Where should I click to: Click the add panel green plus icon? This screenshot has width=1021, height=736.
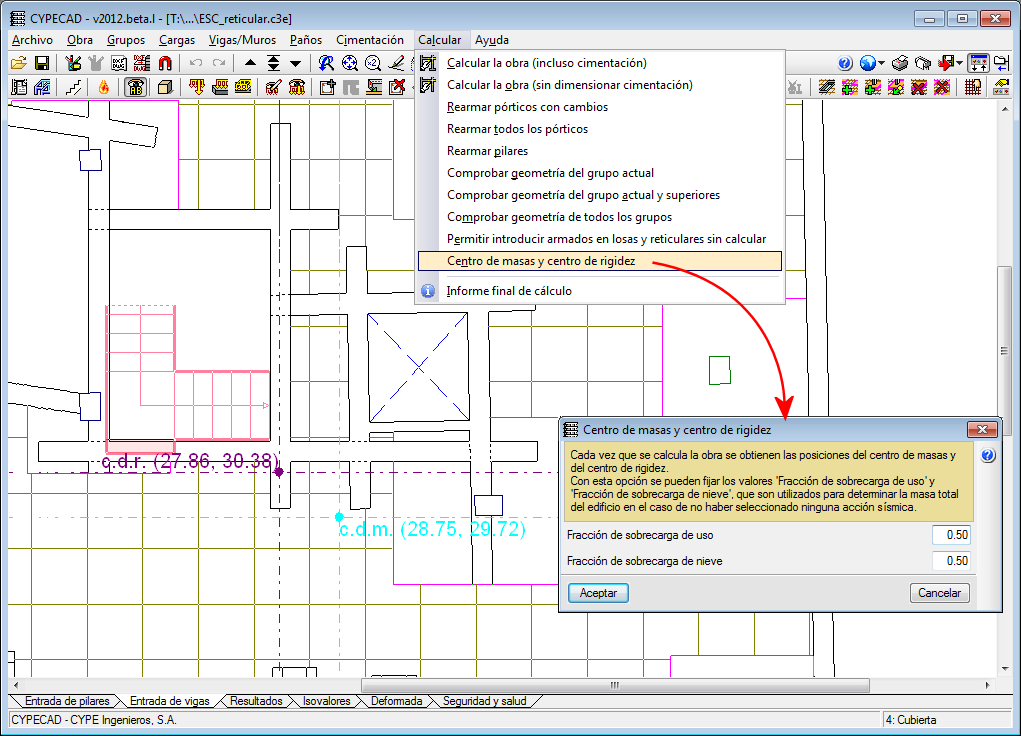(328, 87)
